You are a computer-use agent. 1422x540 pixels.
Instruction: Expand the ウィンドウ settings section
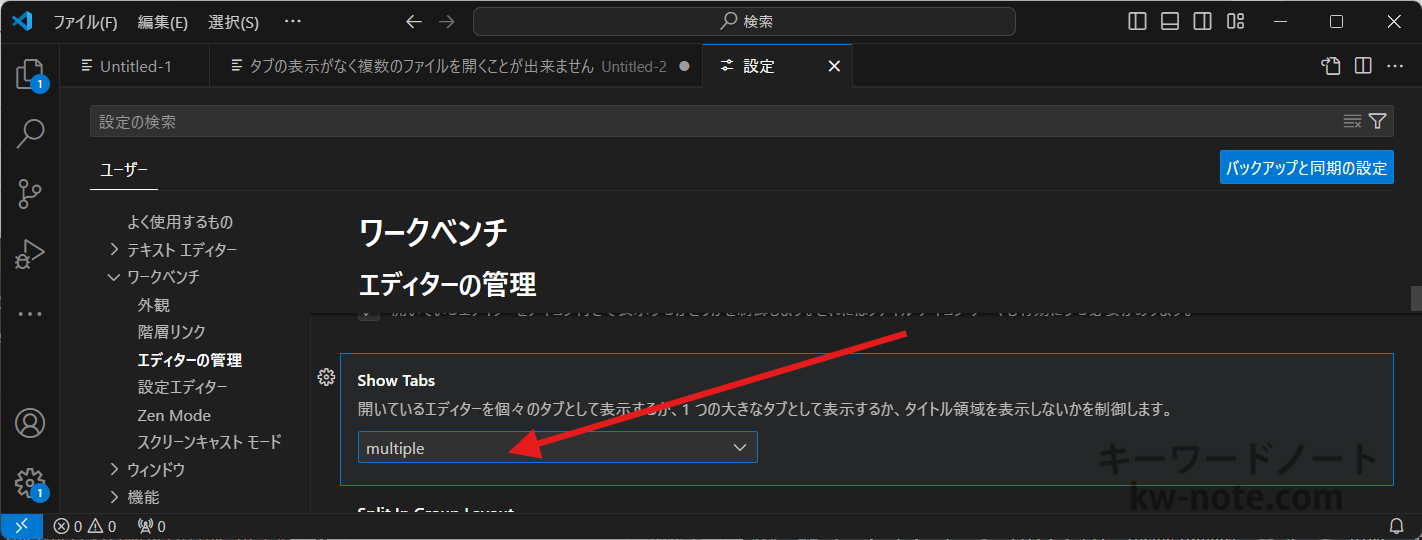pyautogui.click(x=114, y=469)
